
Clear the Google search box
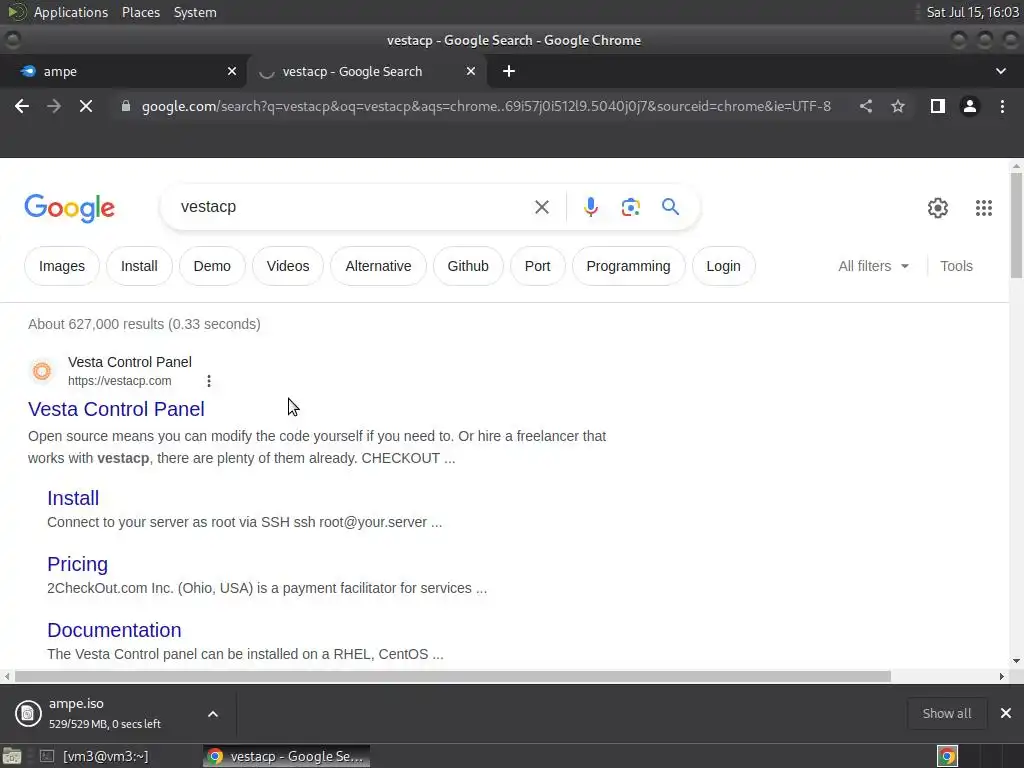[x=542, y=207]
